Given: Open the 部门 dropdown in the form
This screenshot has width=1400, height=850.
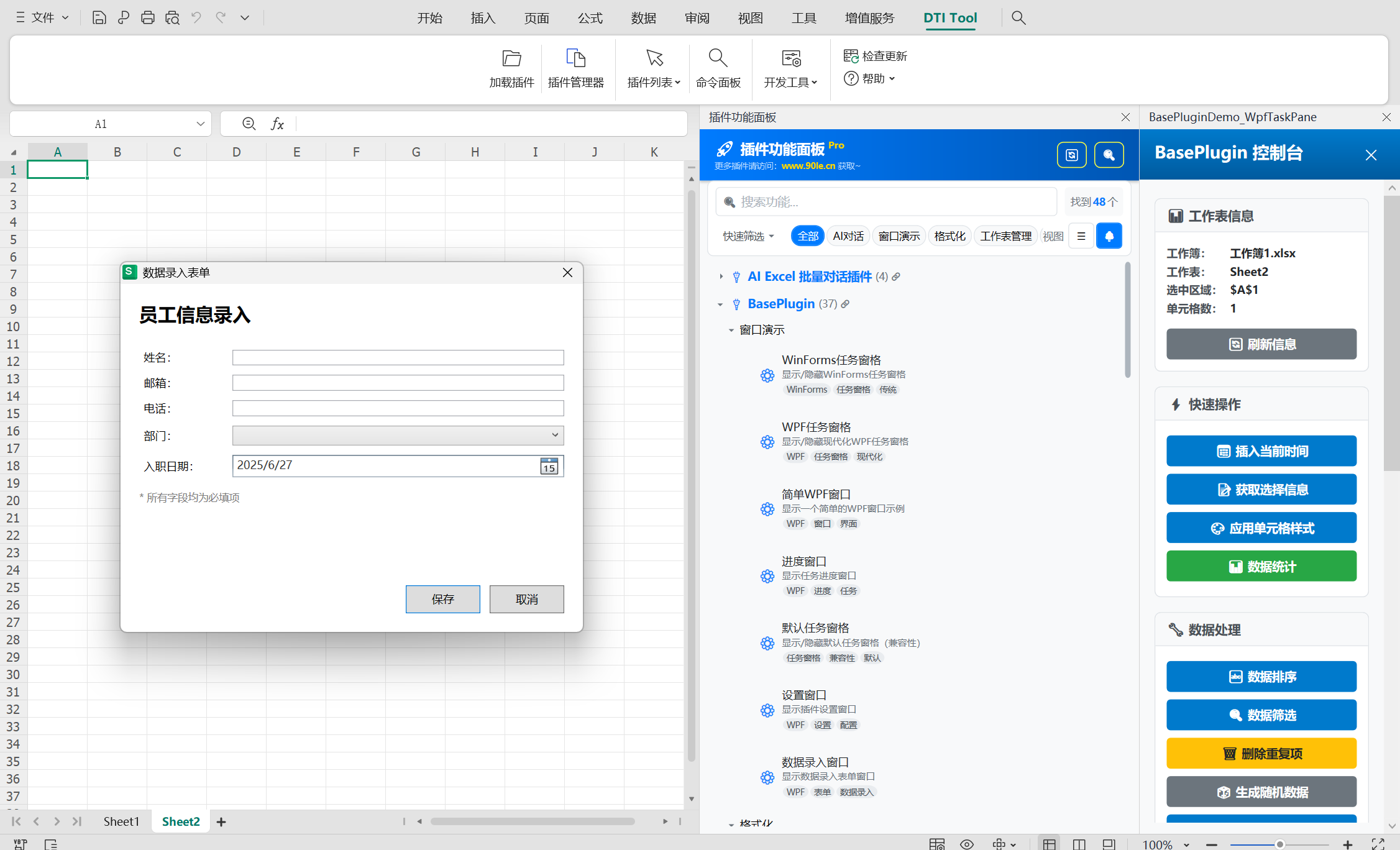Looking at the screenshot, I should pos(398,435).
